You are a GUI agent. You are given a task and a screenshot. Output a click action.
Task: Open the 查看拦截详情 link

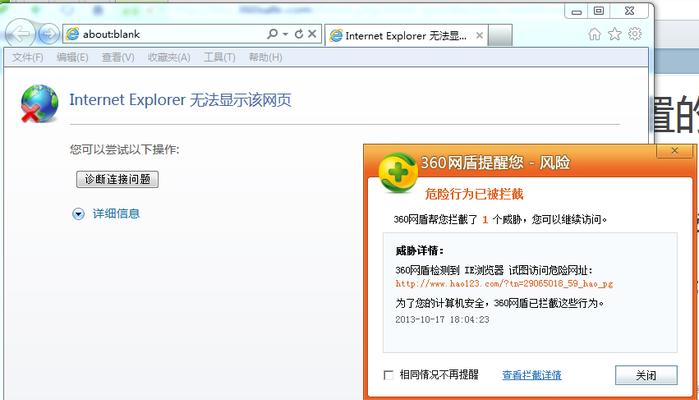pos(531,375)
